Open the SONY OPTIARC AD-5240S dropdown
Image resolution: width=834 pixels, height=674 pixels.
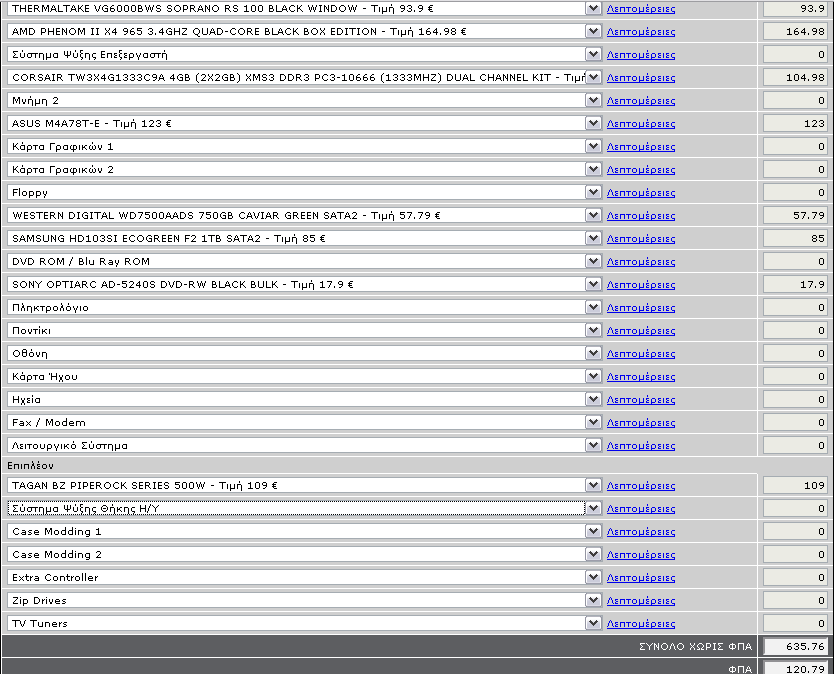(x=304, y=284)
